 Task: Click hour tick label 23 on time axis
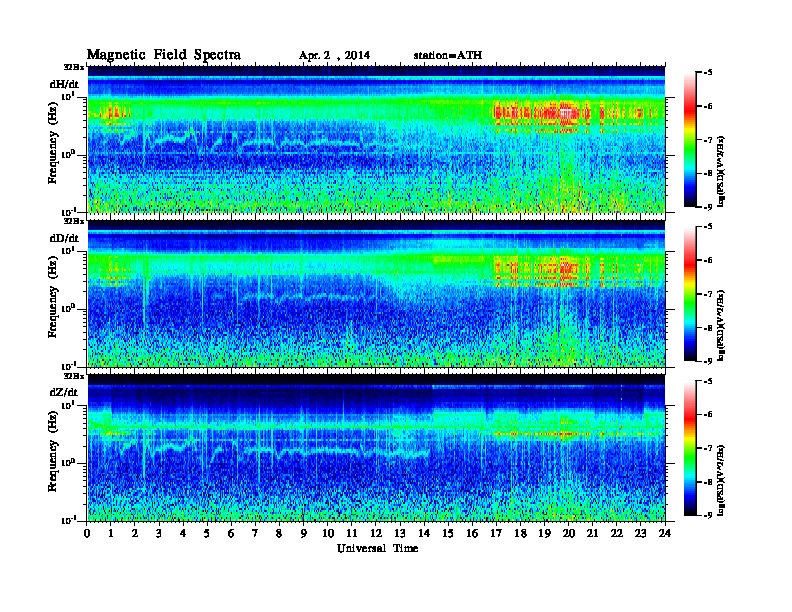pyautogui.click(x=640, y=533)
